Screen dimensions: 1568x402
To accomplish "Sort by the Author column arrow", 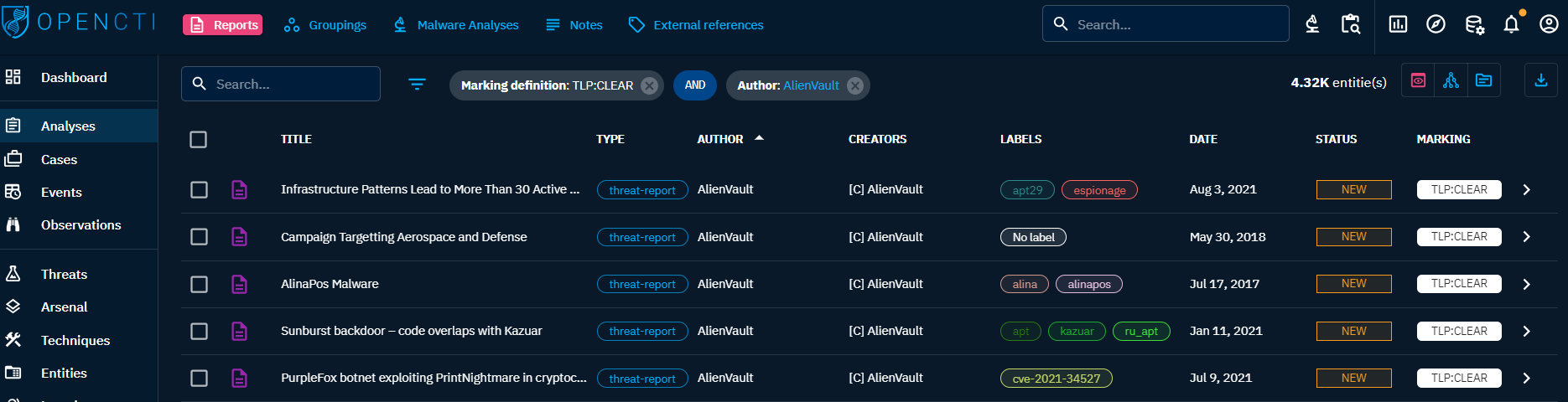I will pos(759,138).
